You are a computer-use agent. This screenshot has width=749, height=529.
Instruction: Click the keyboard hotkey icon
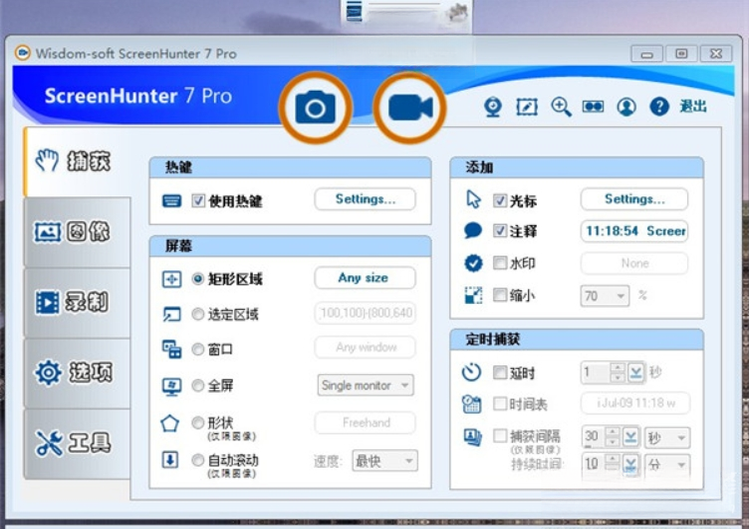click(x=171, y=201)
